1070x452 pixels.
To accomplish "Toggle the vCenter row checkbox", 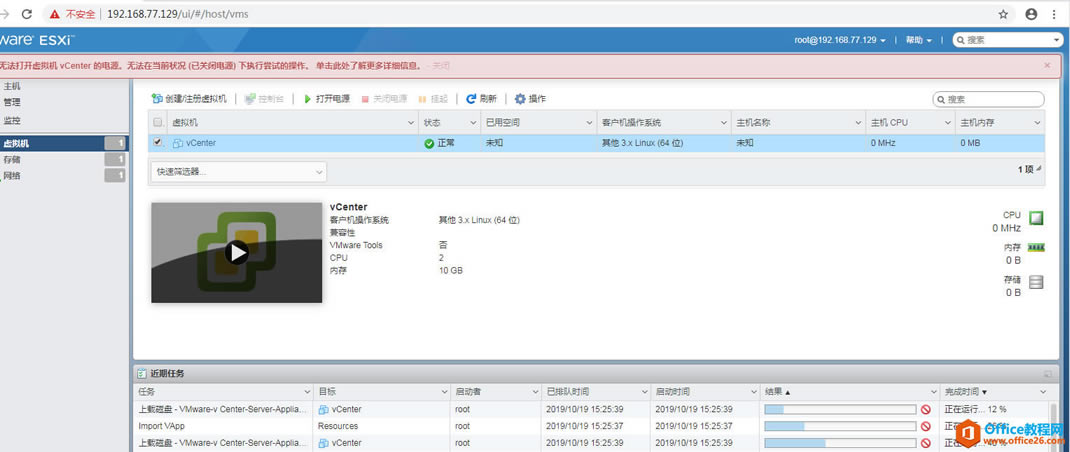I will tap(158, 142).
